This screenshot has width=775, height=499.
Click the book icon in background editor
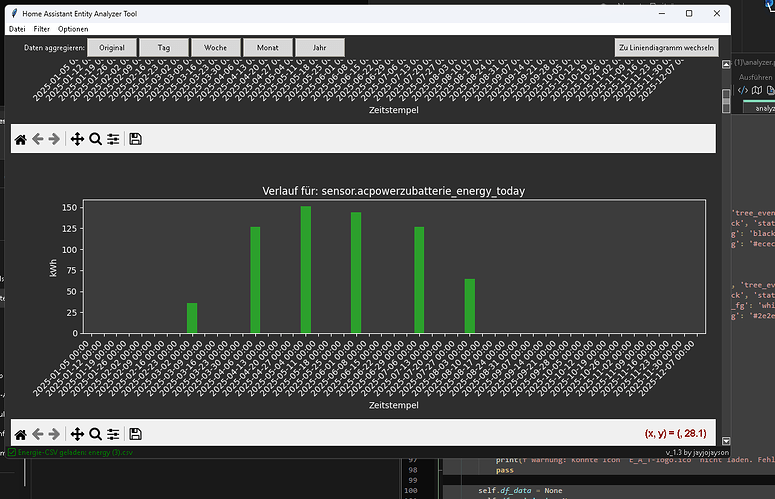(757, 90)
